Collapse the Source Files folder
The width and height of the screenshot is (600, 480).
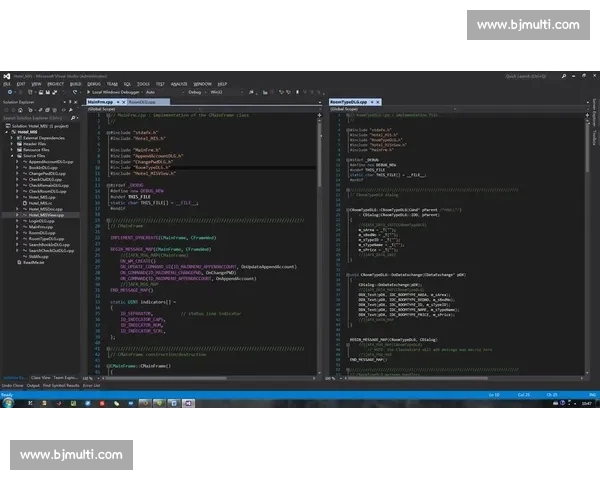coord(12,156)
